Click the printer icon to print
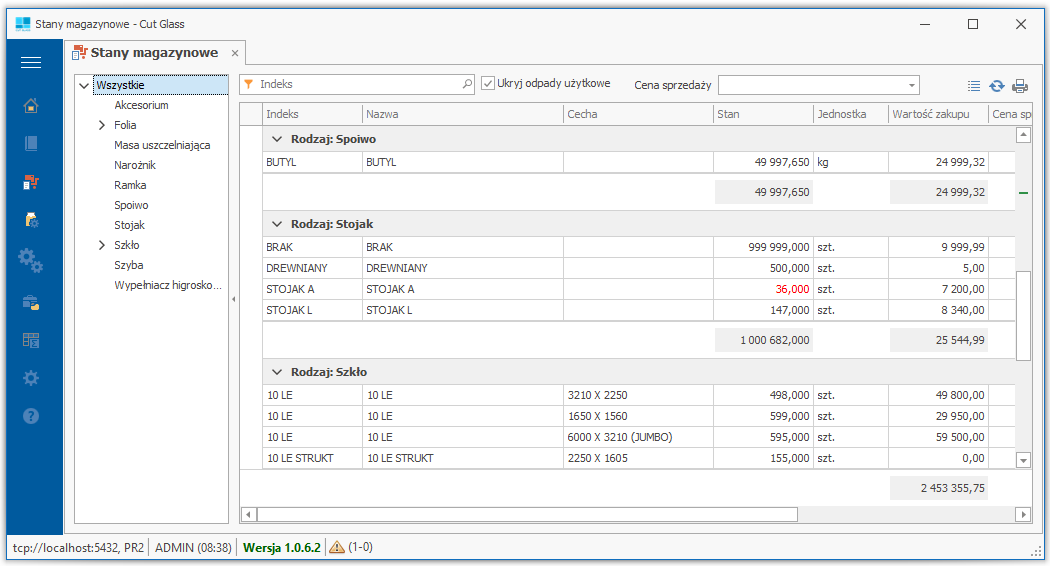The width and height of the screenshot is (1050, 566). tap(1020, 86)
